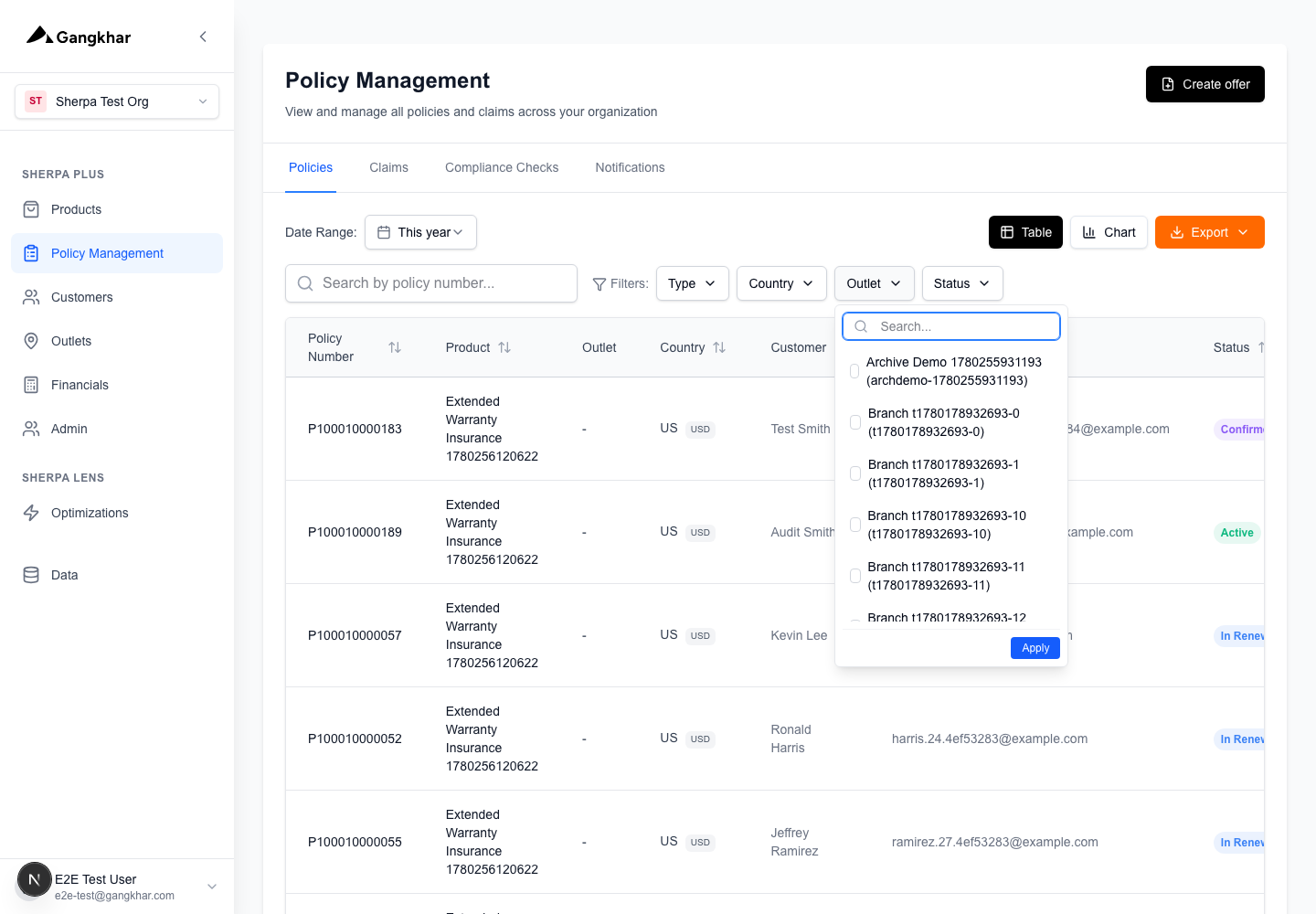Click the funnel Filters icon
The width and height of the screenshot is (1316, 914).
[600, 284]
